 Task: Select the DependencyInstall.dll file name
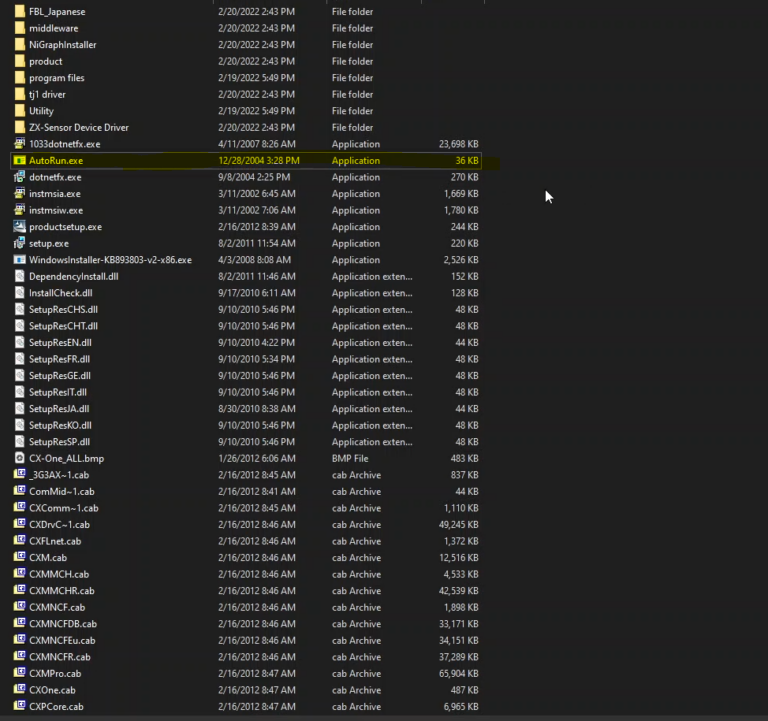(x=74, y=277)
